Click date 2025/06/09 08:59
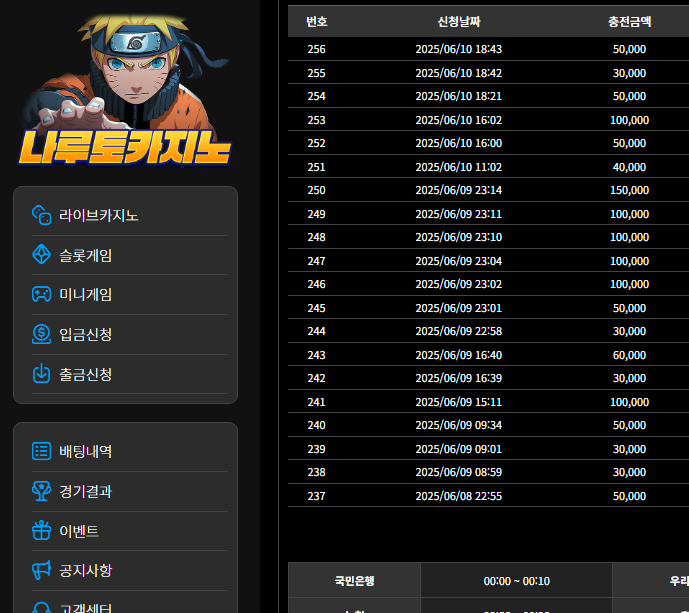 point(459,472)
